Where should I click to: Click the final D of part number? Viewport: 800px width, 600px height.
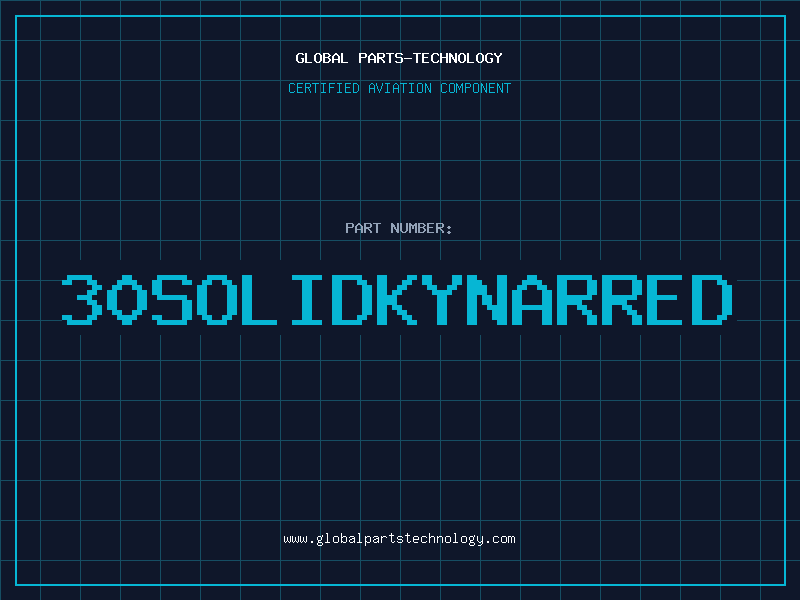pos(712,299)
